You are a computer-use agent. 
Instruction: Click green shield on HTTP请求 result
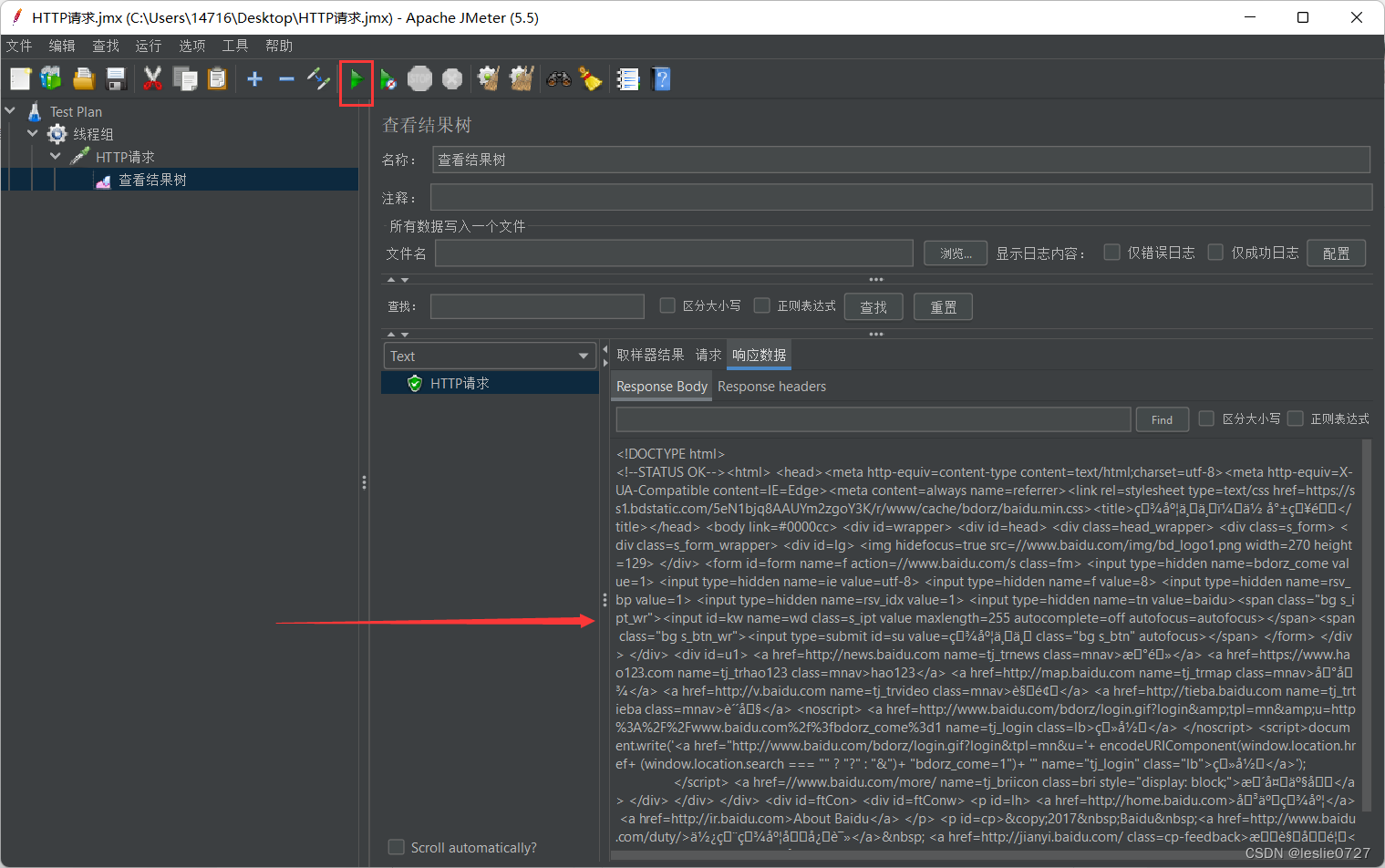point(415,383)
